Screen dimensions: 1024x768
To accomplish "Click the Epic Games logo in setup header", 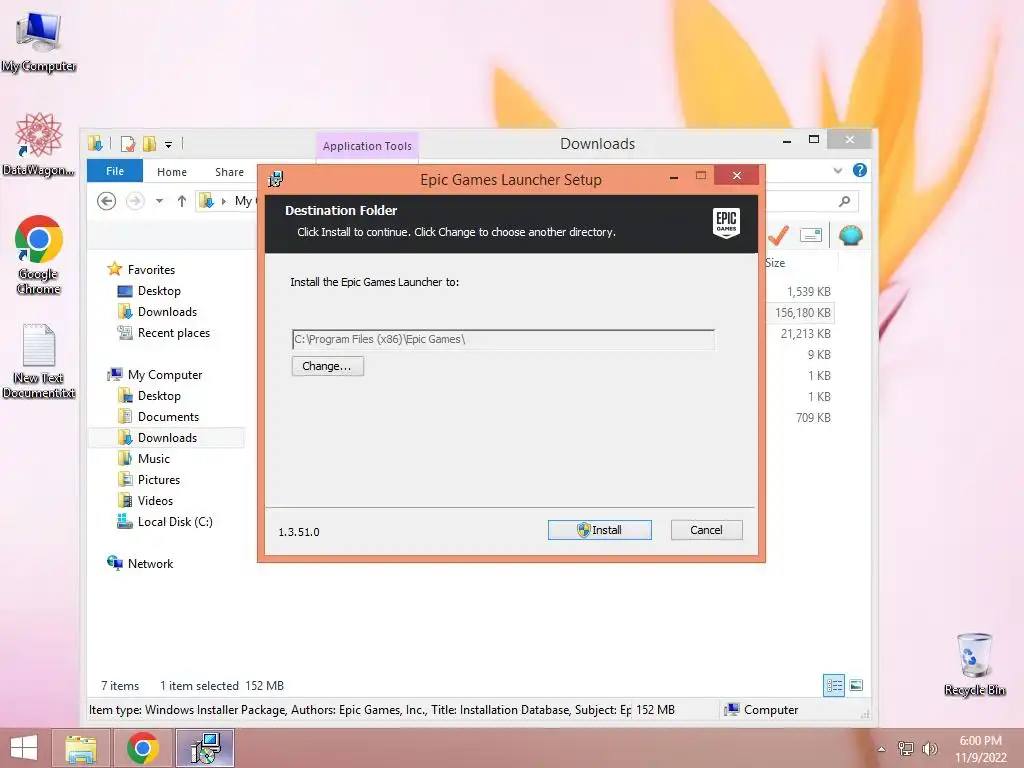I will coord(726,223).
